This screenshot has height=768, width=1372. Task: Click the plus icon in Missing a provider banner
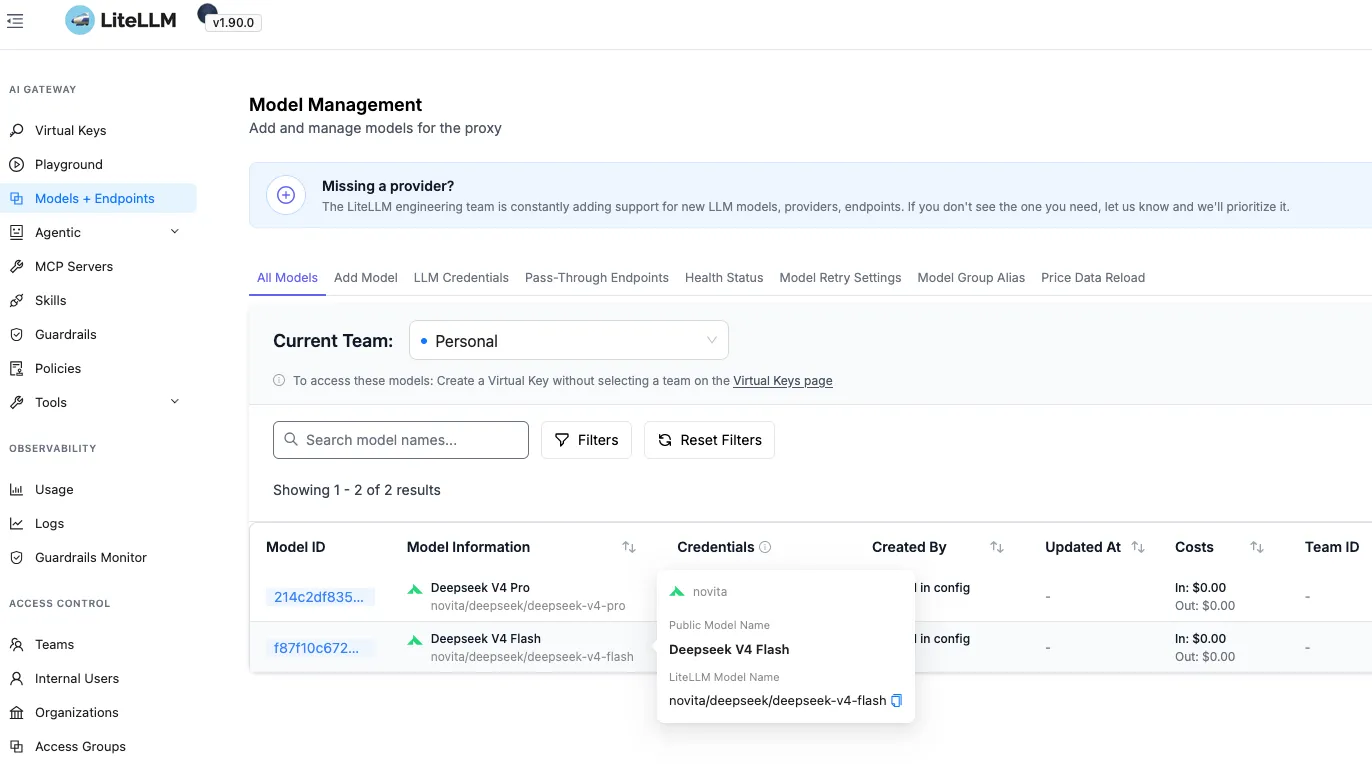[286, 195]
